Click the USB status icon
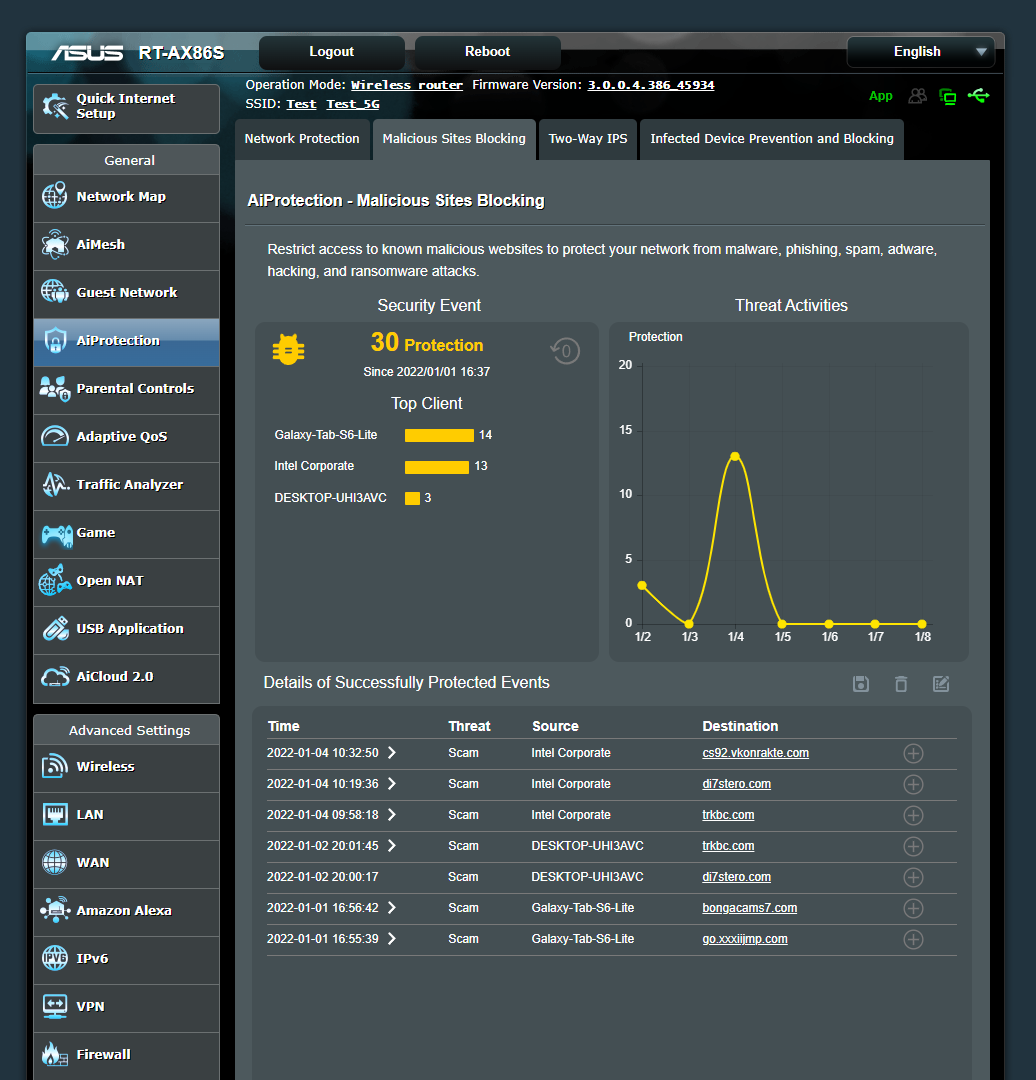The image size is (1036, 1080). coord(978,96)
